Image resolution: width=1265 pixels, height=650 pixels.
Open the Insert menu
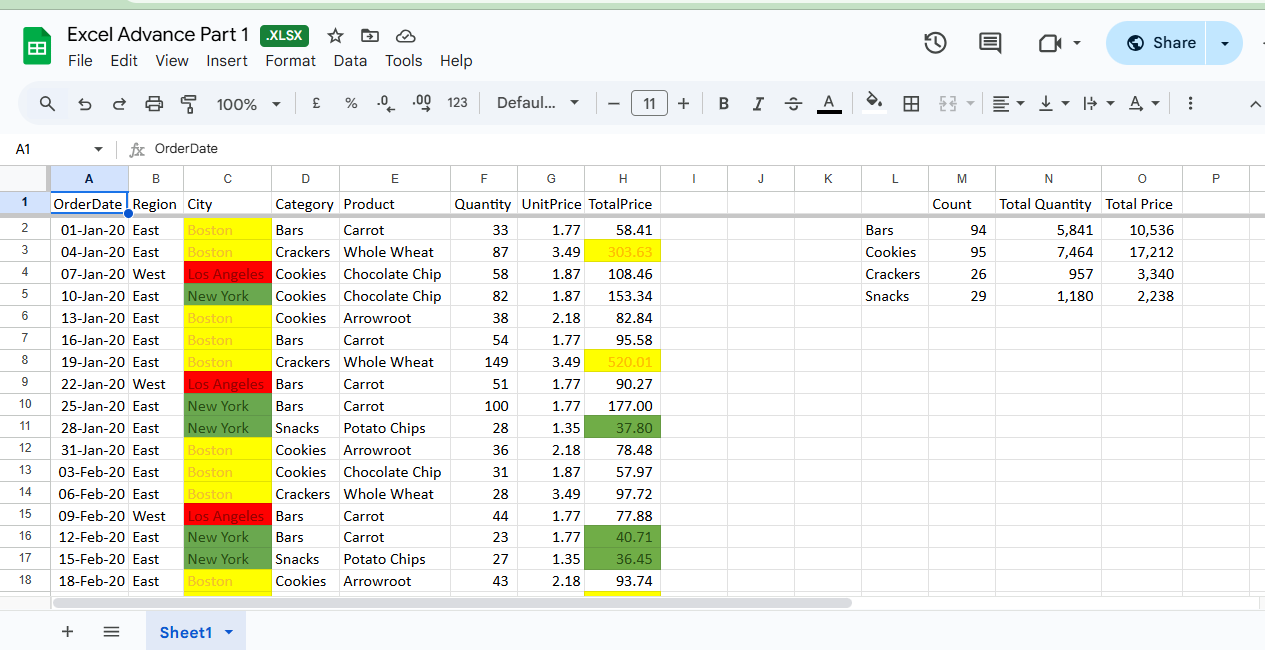(227, 61)
